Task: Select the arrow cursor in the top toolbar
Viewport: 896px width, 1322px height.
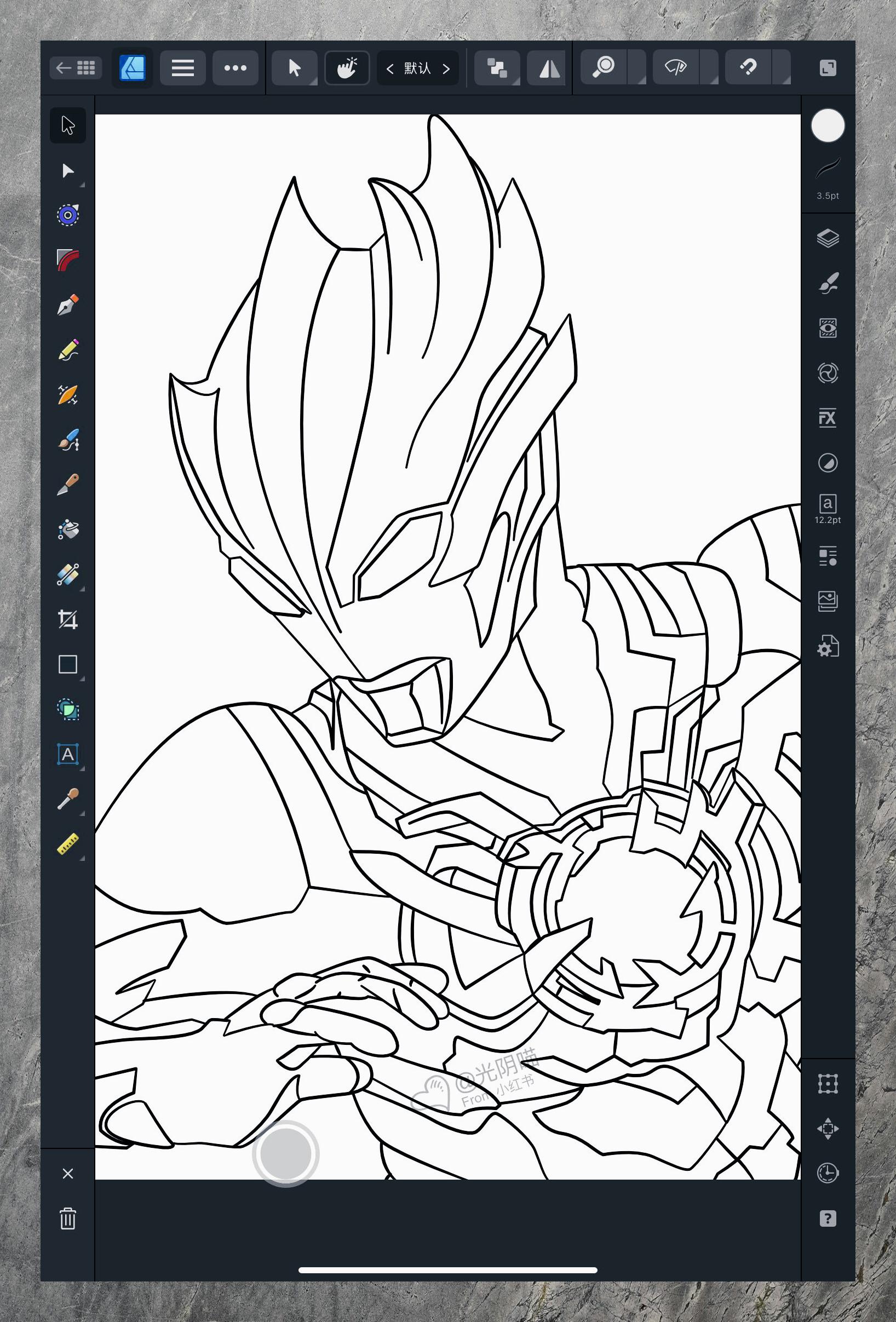Action: [294, 68]
